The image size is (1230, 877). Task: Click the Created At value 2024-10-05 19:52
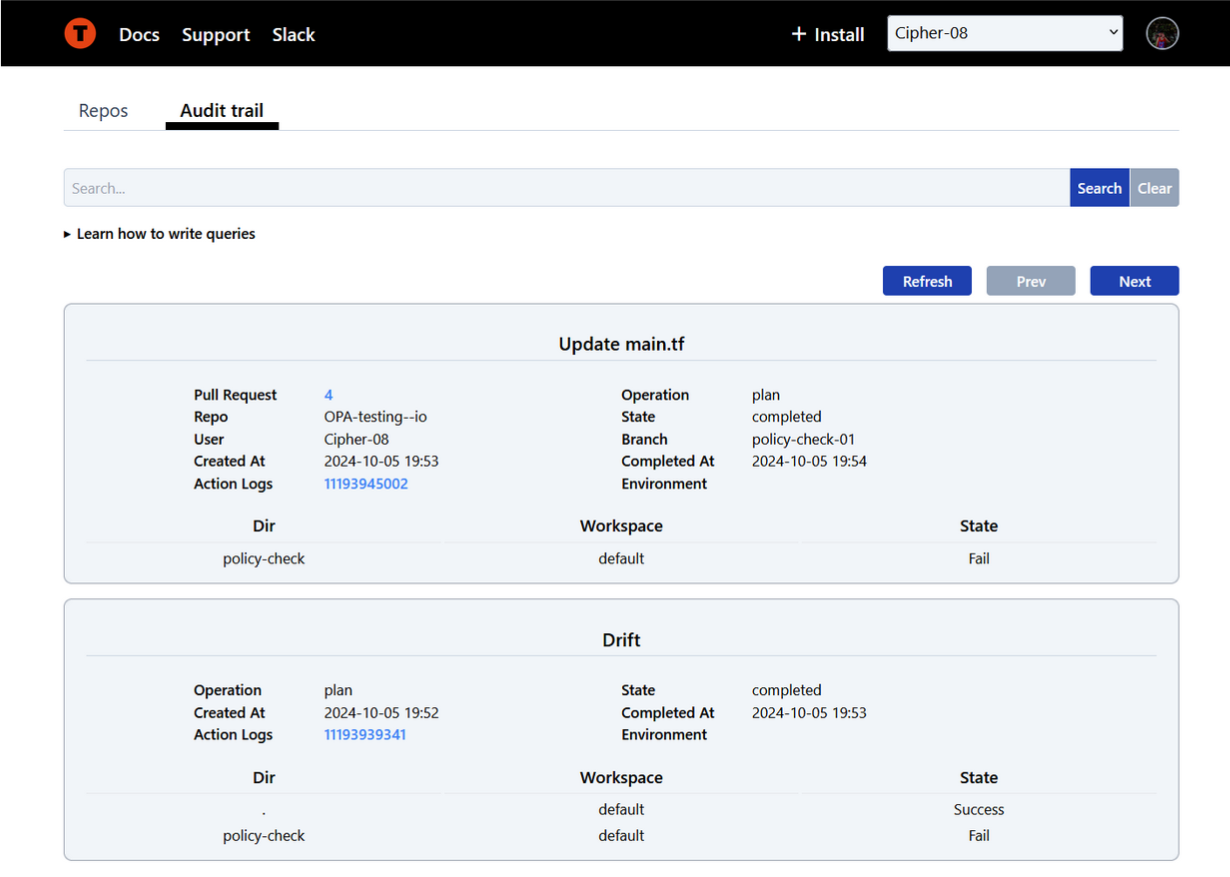(381, 713)
